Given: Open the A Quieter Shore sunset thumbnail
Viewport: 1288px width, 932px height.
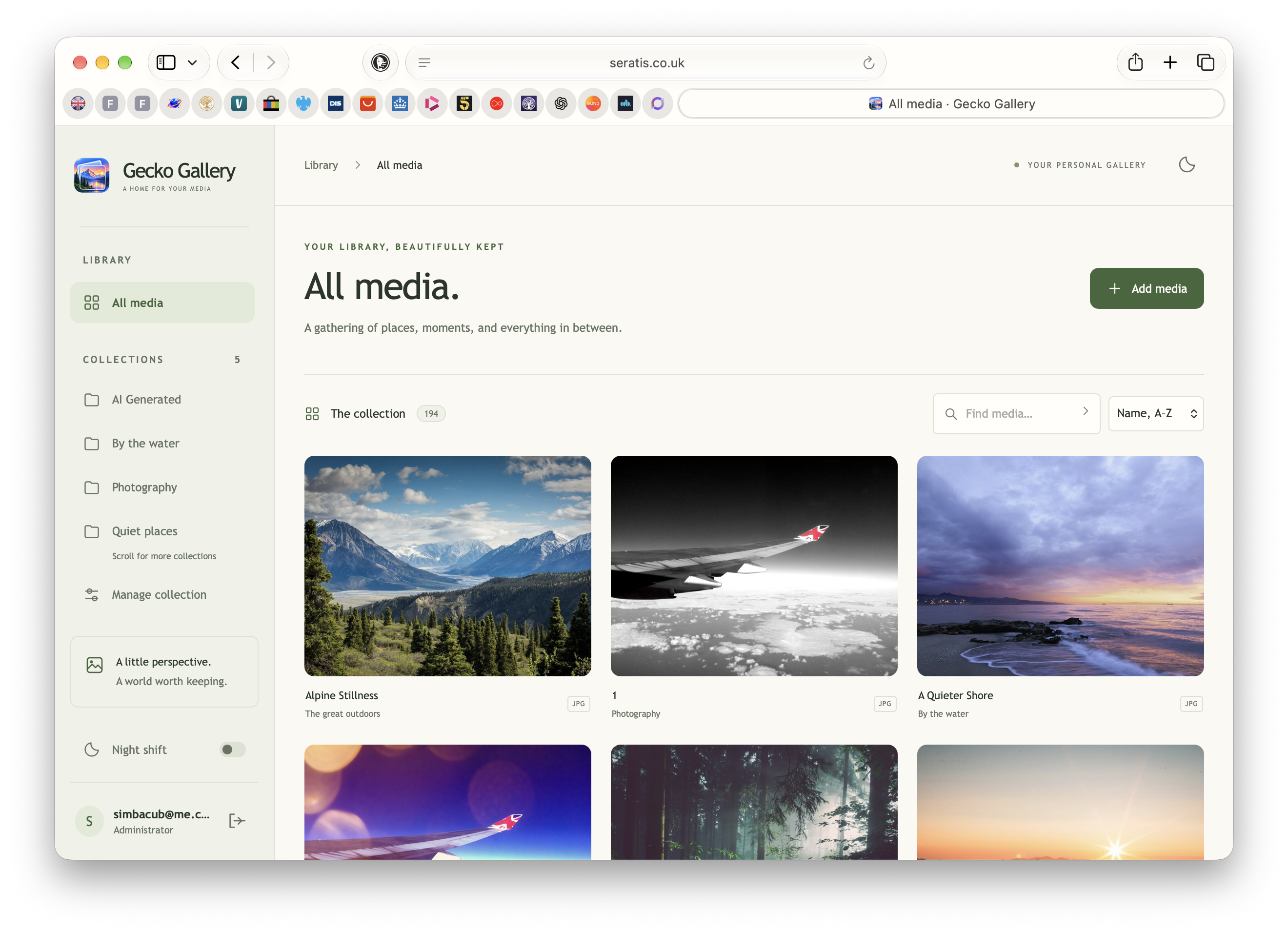Looking at the screenshot, I should tap(1060, 566).
